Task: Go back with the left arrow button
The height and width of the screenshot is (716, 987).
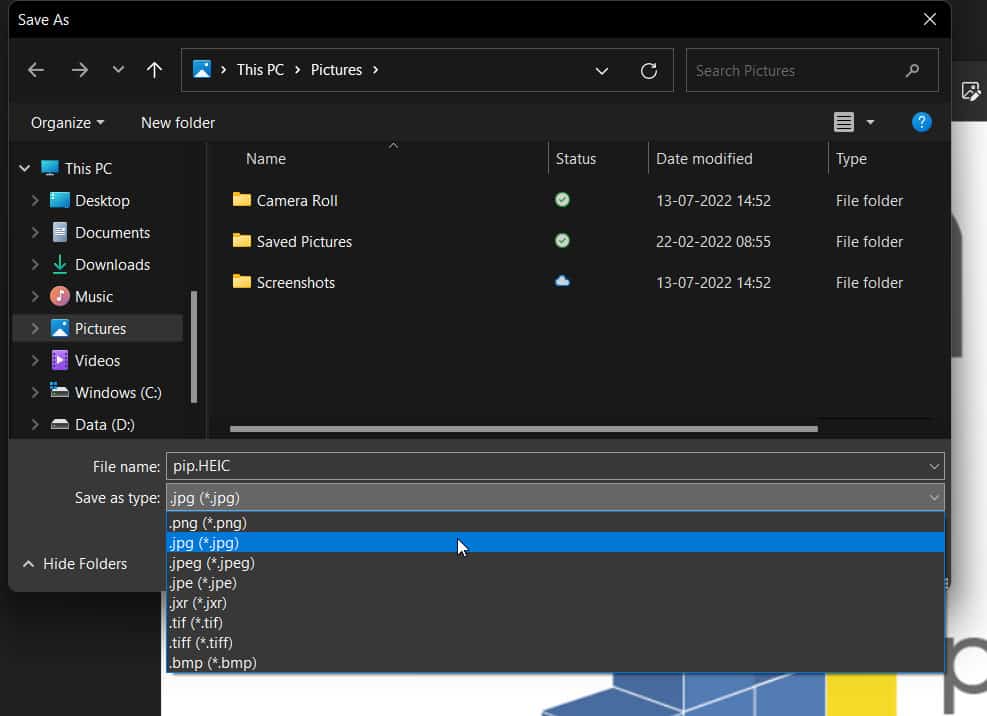Action: [x=36, y=70]
